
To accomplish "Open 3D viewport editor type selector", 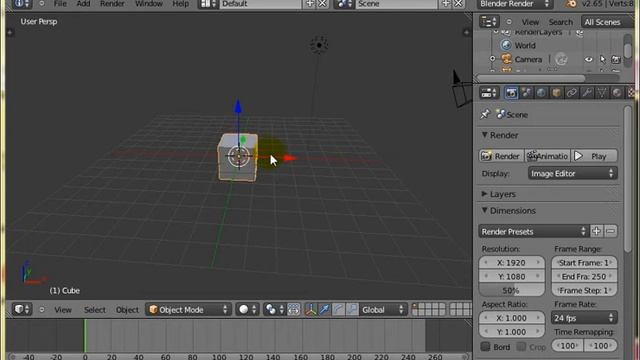I will [22, 309].
